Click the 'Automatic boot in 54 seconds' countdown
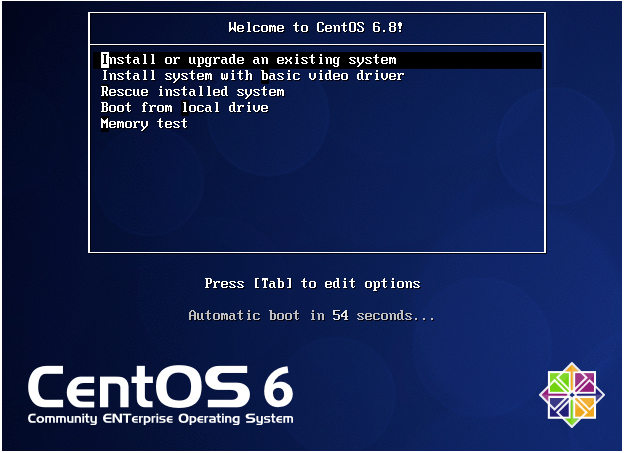 coord(312,315)
